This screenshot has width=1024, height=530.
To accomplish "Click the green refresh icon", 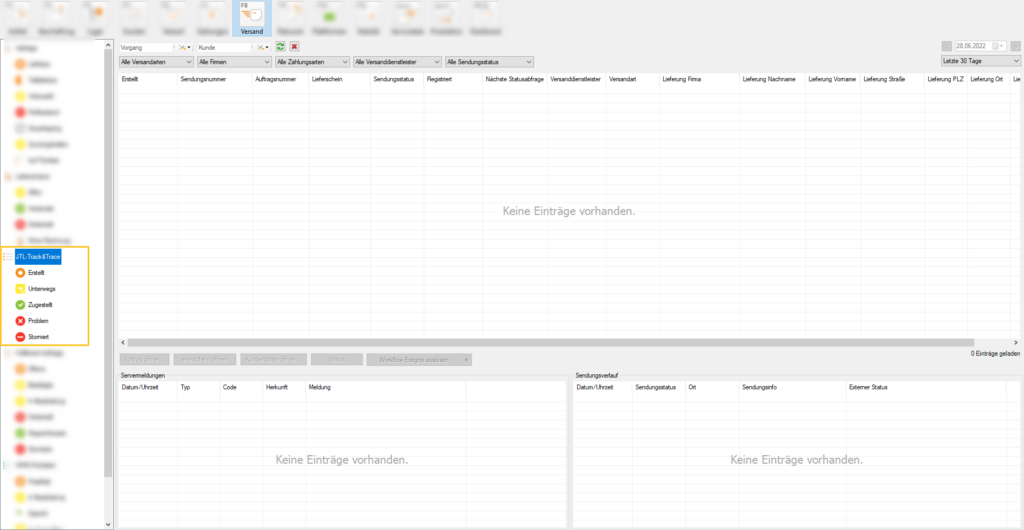I will tap(281, 47).
